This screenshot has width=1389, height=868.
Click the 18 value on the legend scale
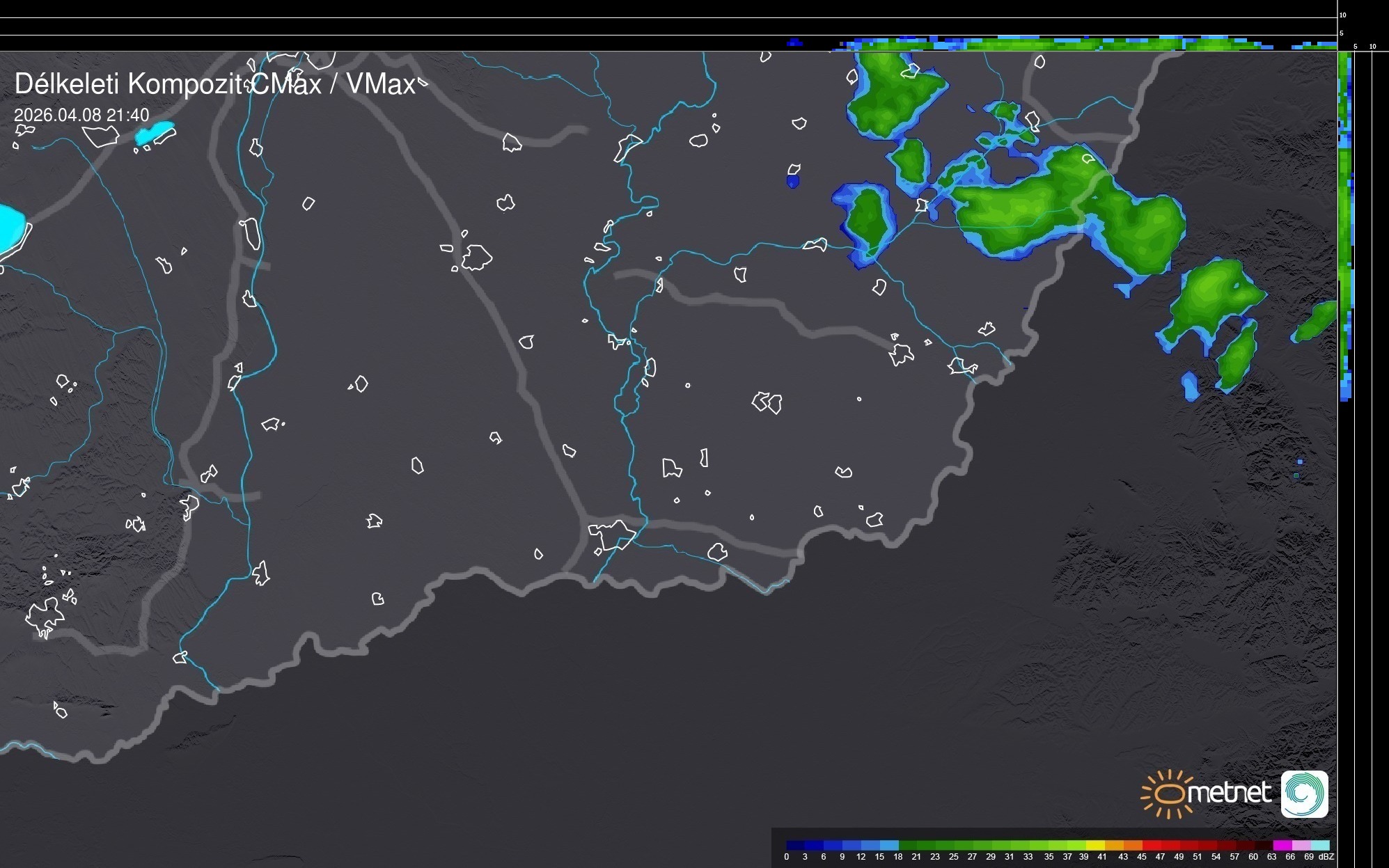pyautogui.click(x=897, y=857)
